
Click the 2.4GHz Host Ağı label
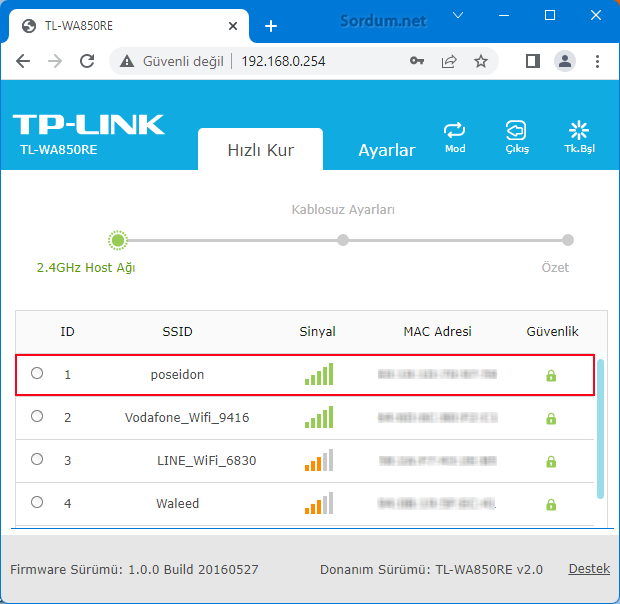tap(86, 268)
